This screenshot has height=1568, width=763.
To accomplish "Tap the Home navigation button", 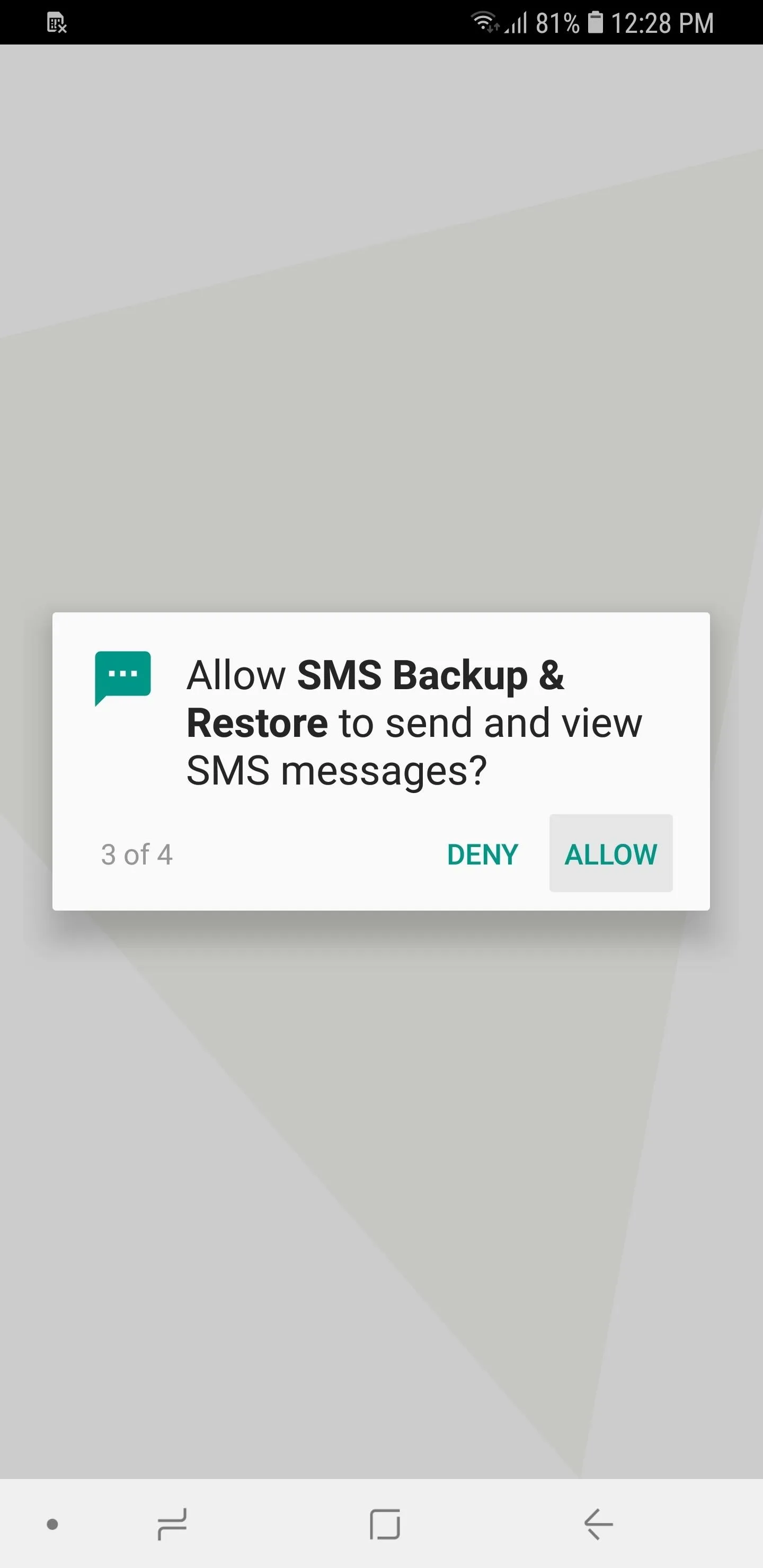I will [x=385, y=1524].
